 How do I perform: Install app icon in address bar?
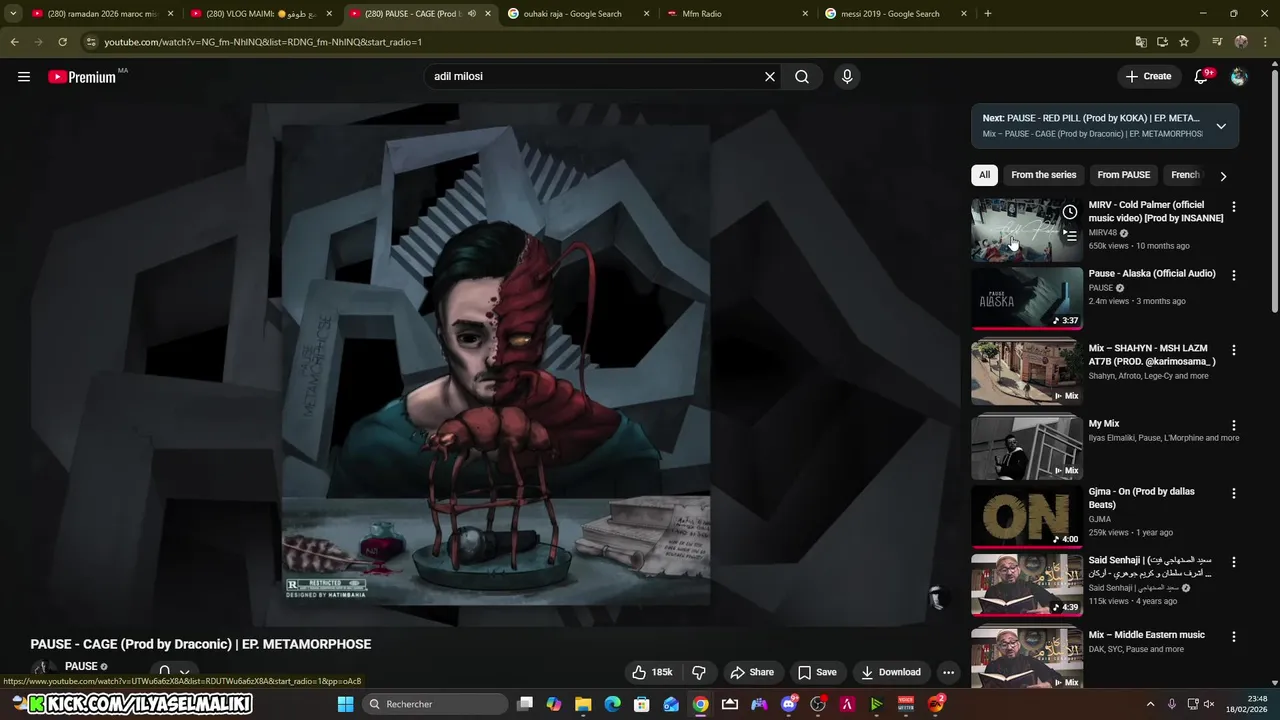[1162, 42]
